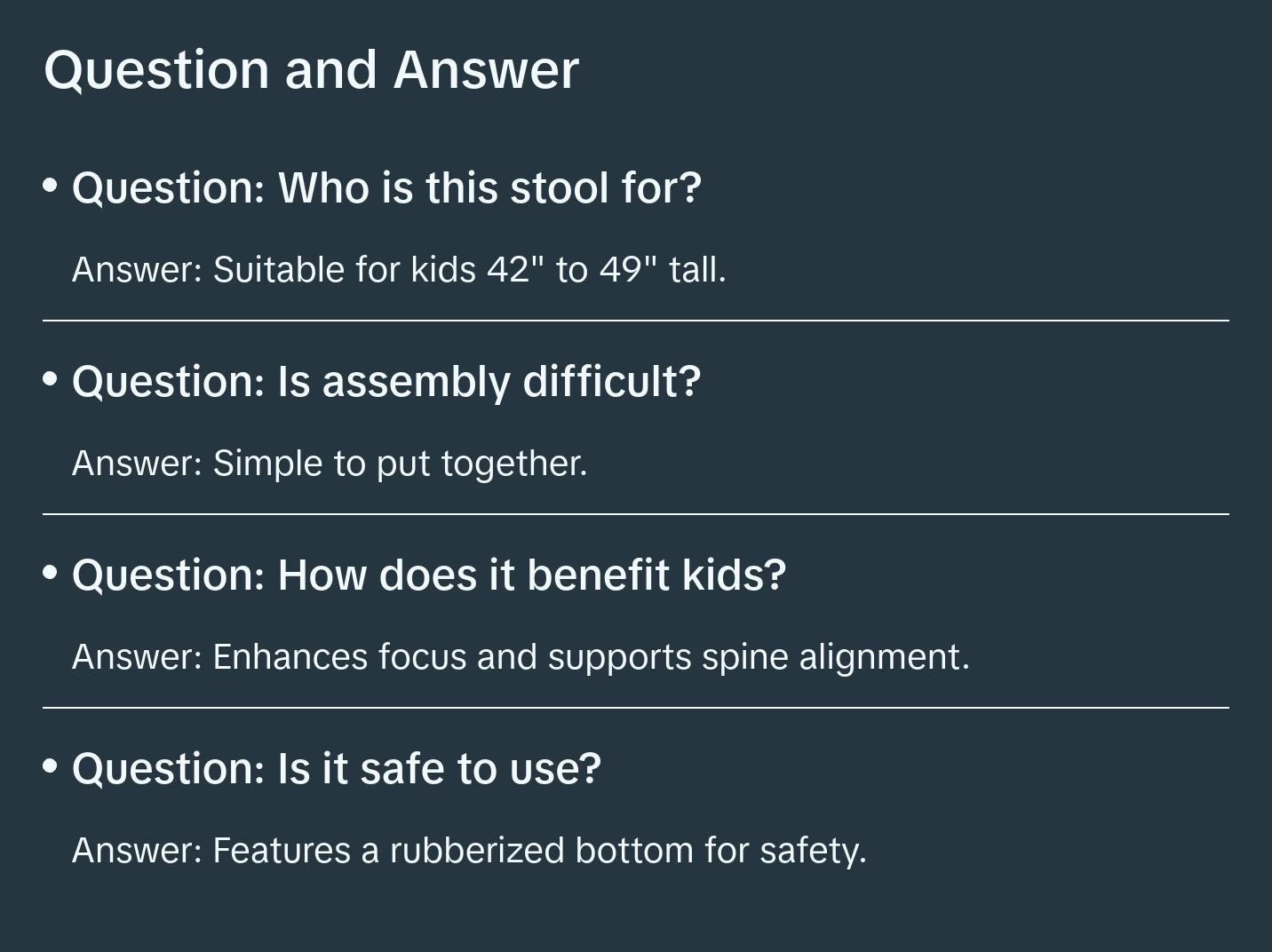This screenshot has height=952, width=1272.
Task: Expand the "Is it safe to use?" question
Action: [x=337, y=769]
